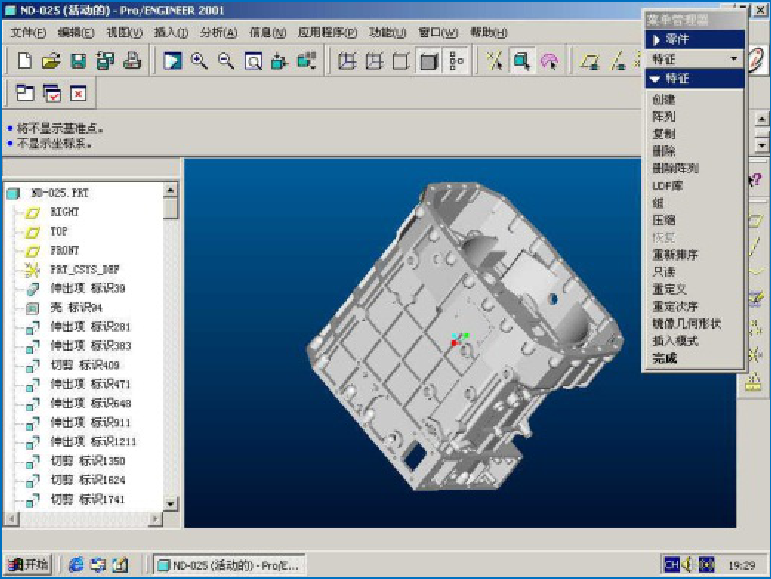This screenshot has width=771, height=579.
Task: Click the 开始 Start button on taskbar
Action: point(29,564)
